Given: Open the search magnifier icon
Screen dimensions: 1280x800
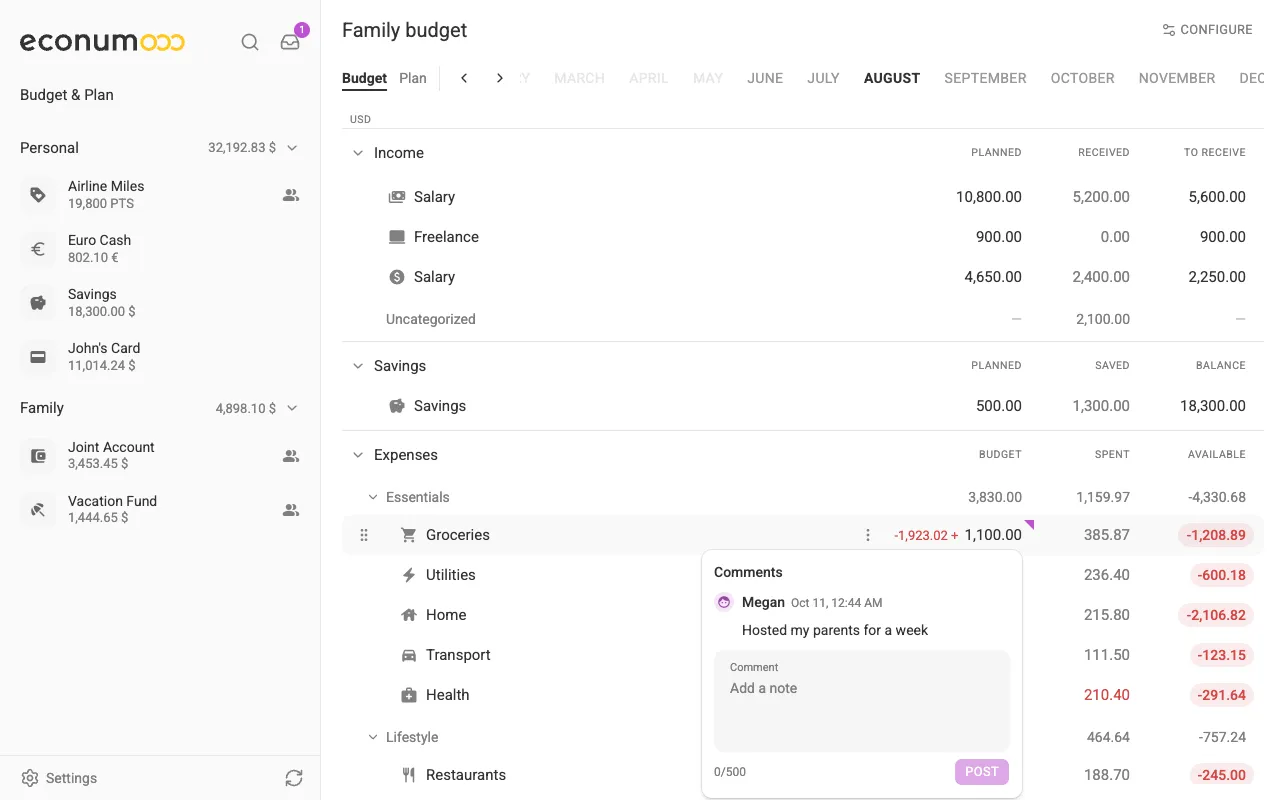Looking at the screenshot, I should coord(250,42).
